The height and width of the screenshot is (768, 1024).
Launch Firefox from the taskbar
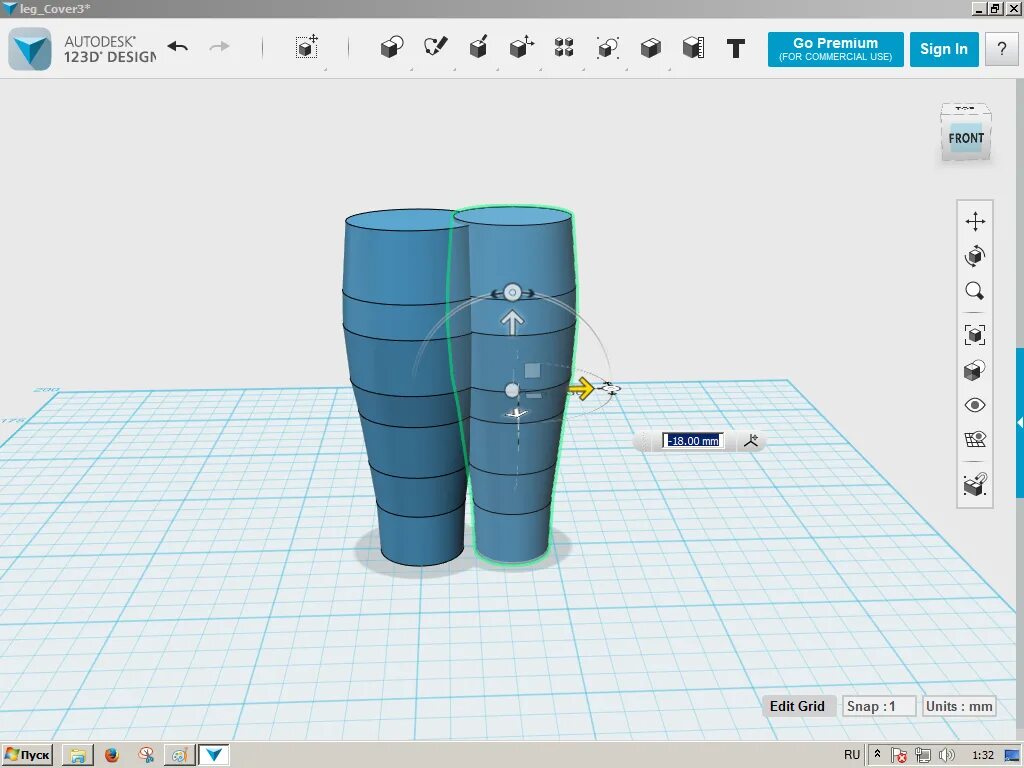coord(112,755)
